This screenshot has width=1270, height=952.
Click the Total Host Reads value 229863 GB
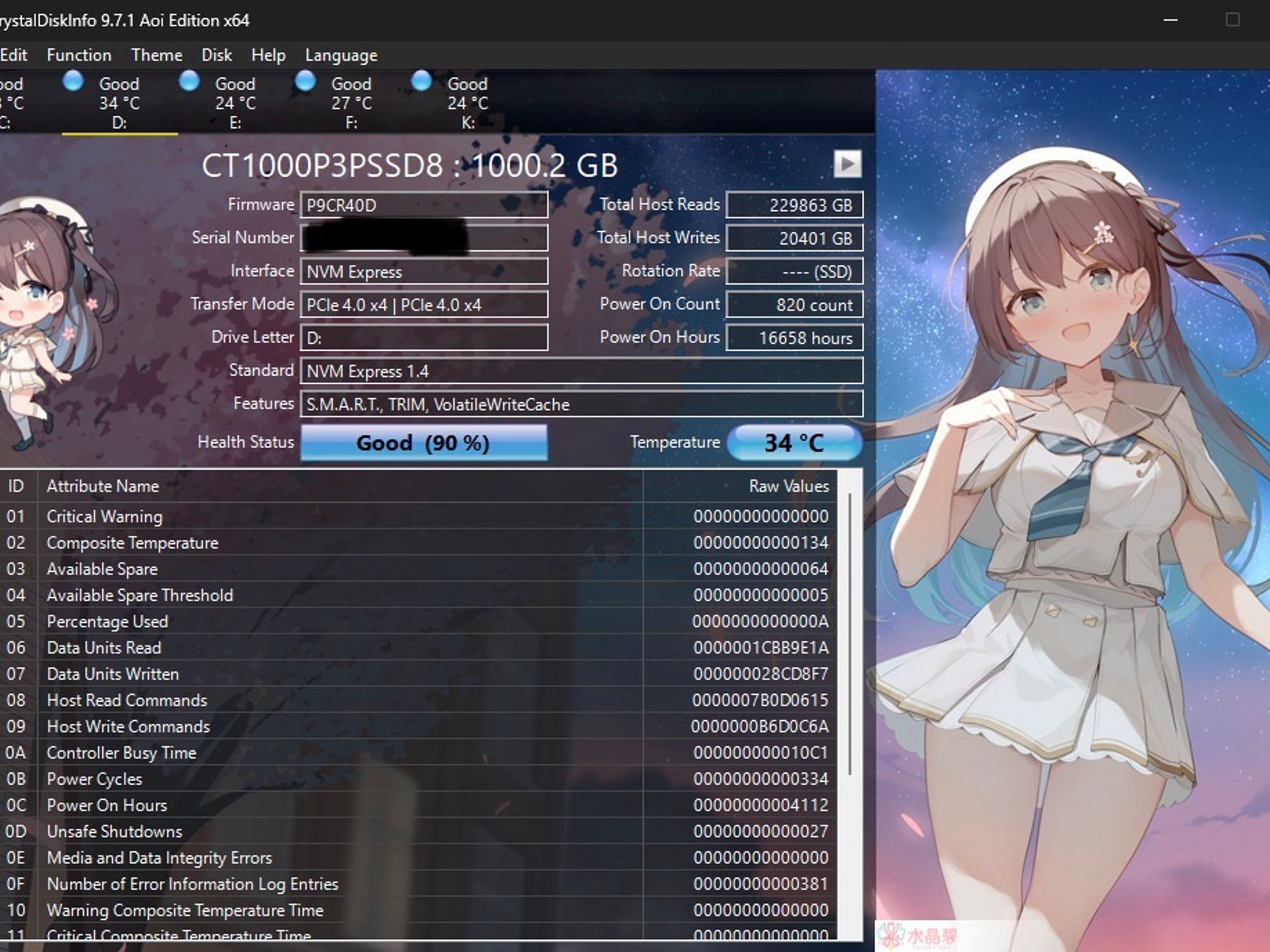pos(794,205)
